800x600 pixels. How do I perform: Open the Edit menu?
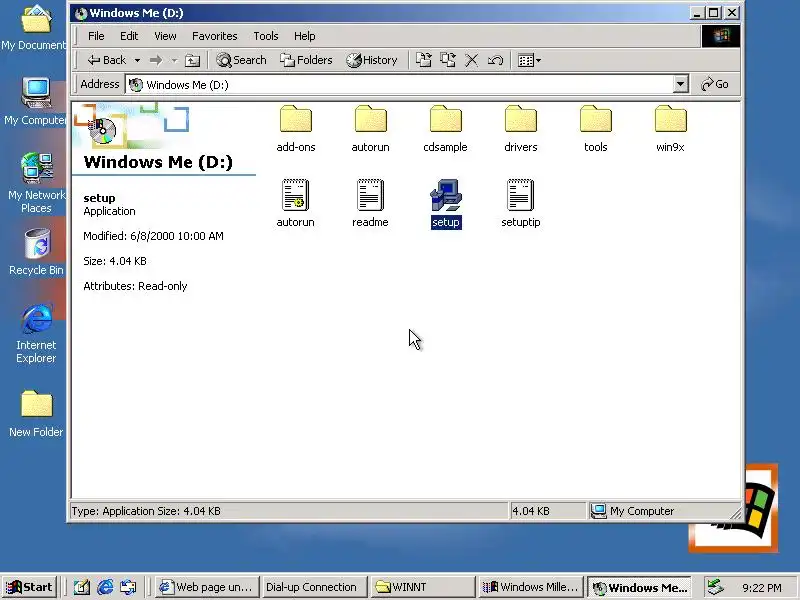(x=129, y=36)
